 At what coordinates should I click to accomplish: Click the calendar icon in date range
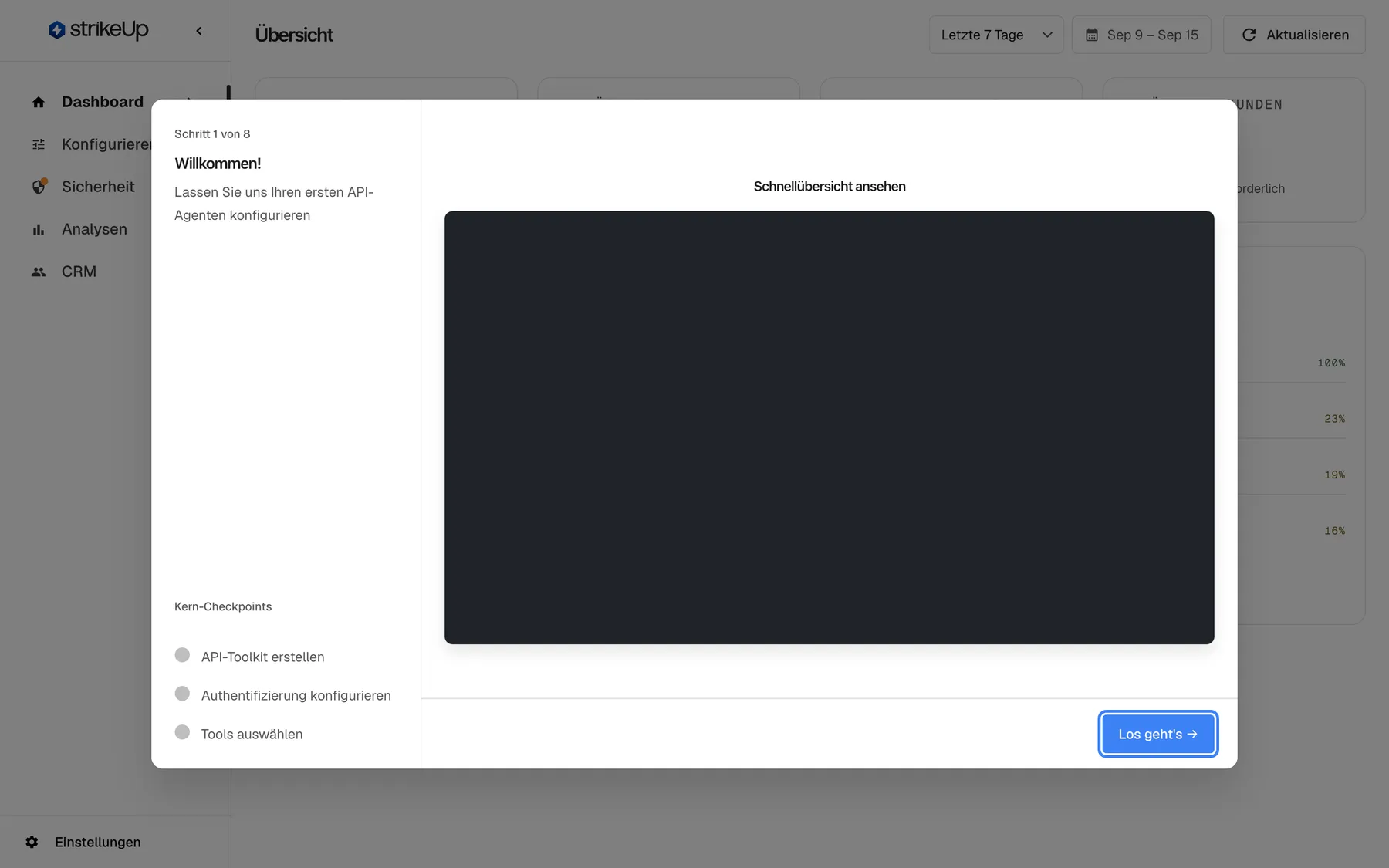click(1092, 35)
